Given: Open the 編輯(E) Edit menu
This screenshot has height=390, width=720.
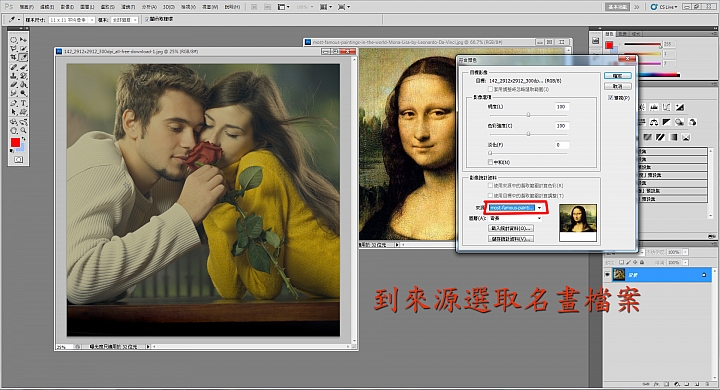Looking at the screenshot, I should pyautogui.click(x=47, y=7).
